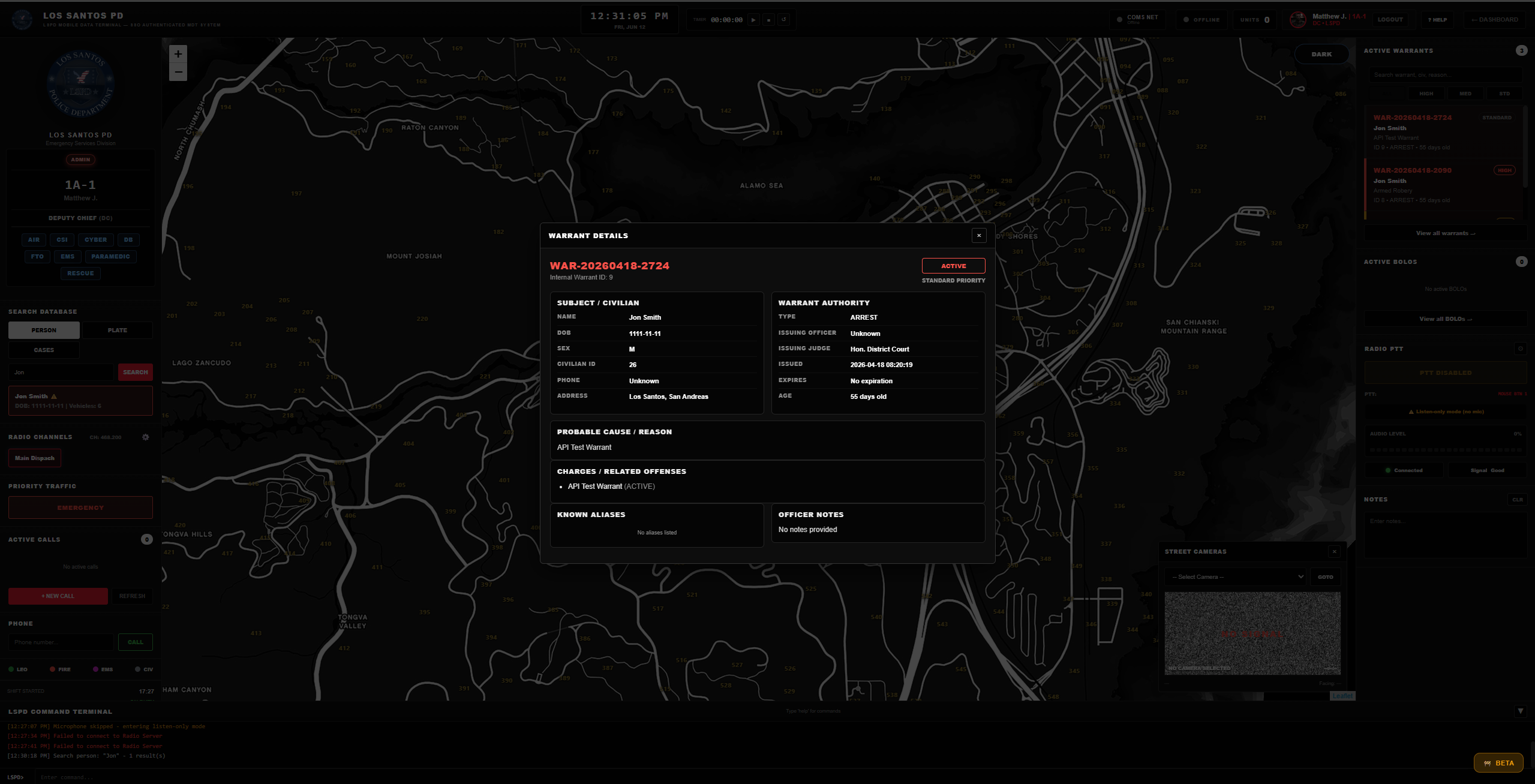
Task: Select the CASES search tab
Action: pyautogui.click(x=44, y=350)
